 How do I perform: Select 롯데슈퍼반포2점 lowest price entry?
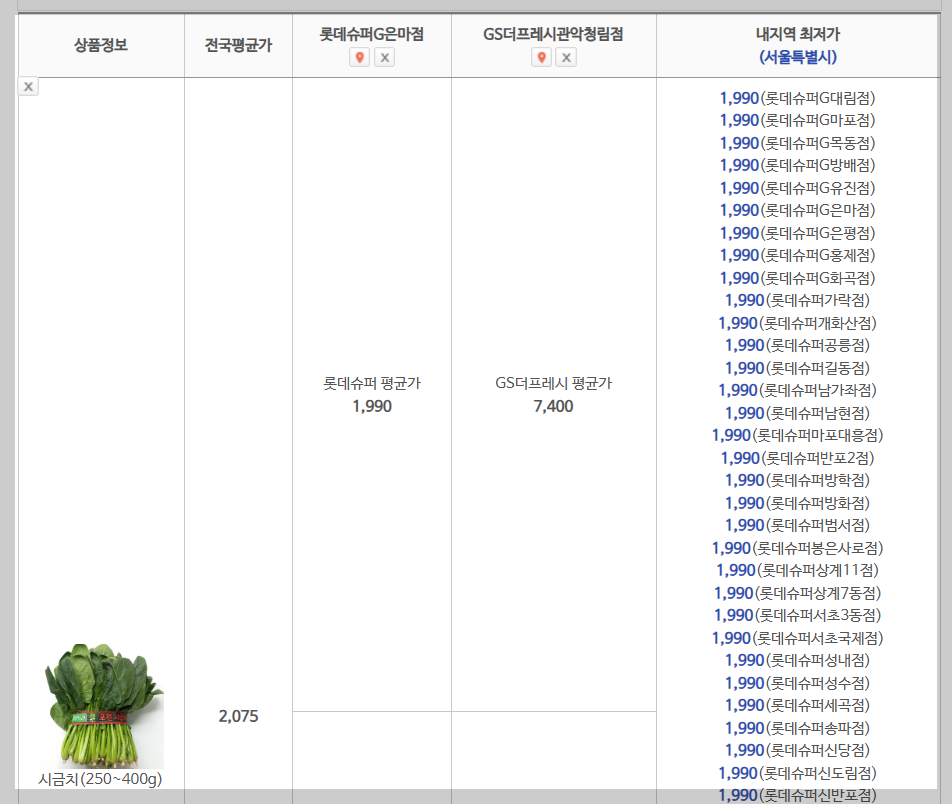pyautogui.click(x=798, y=458)
